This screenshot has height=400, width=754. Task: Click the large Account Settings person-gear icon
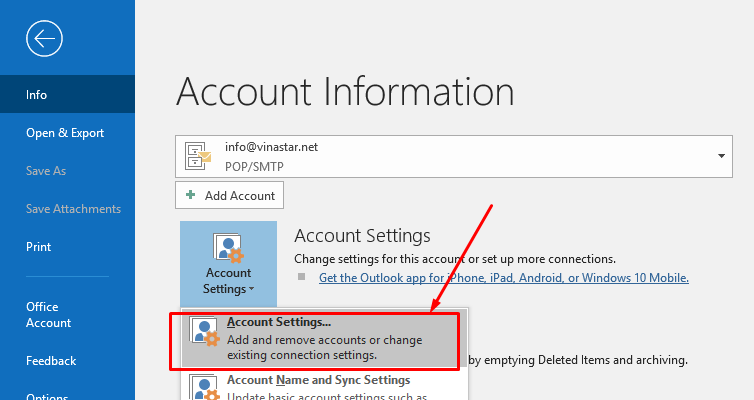(228, 247)
